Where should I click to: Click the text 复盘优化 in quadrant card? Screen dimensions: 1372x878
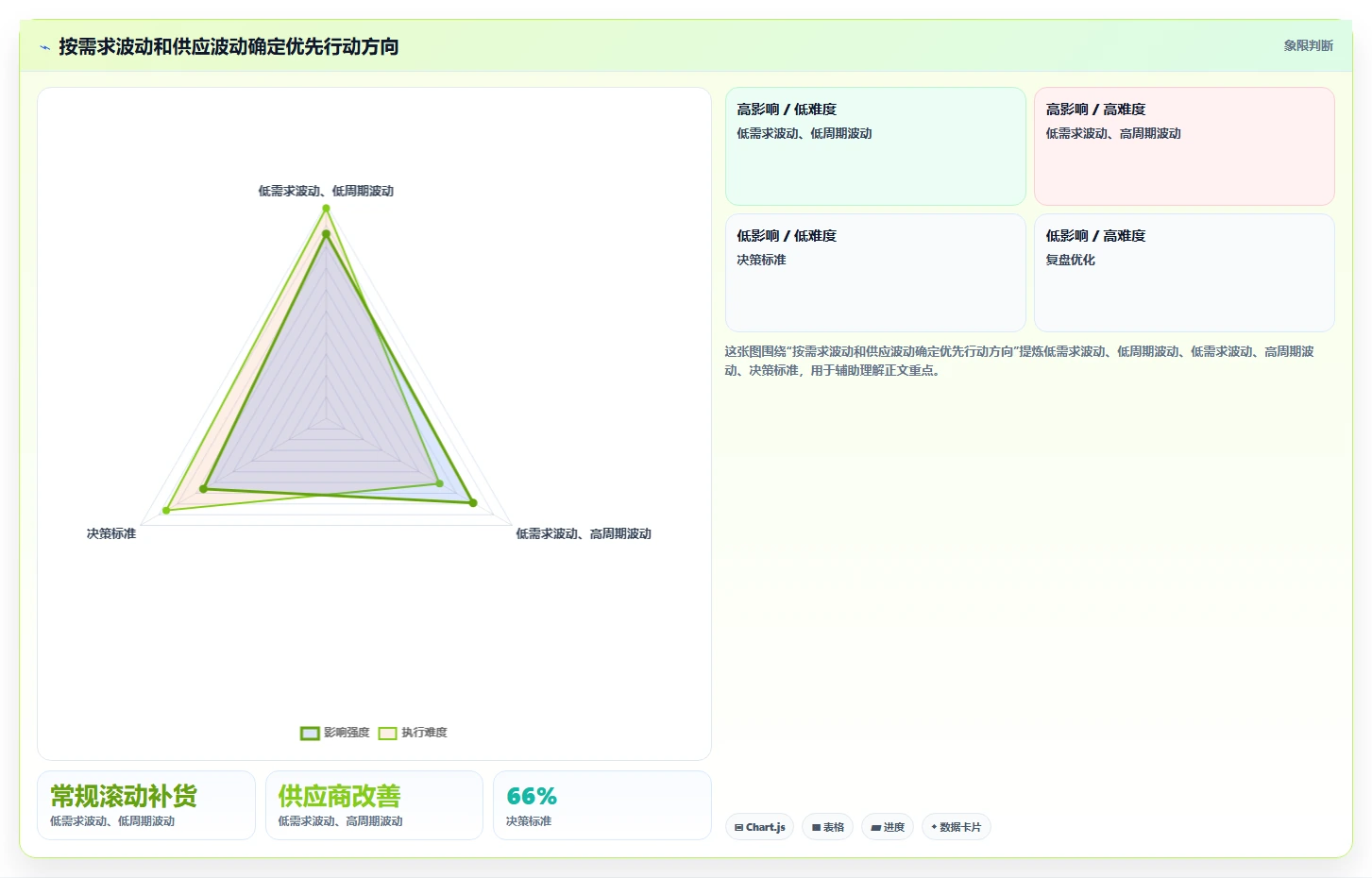(1070, 260)
